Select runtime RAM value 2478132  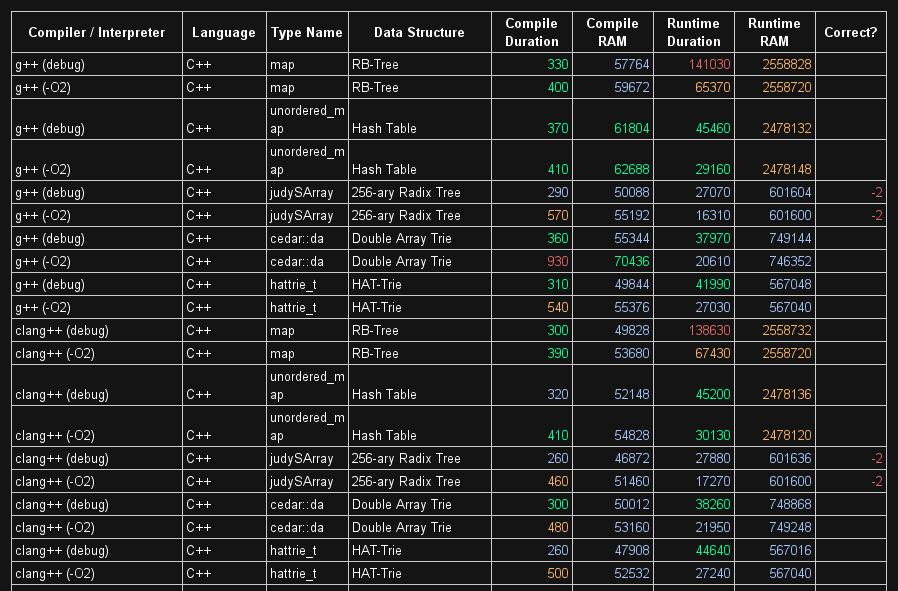click(787, 128)
